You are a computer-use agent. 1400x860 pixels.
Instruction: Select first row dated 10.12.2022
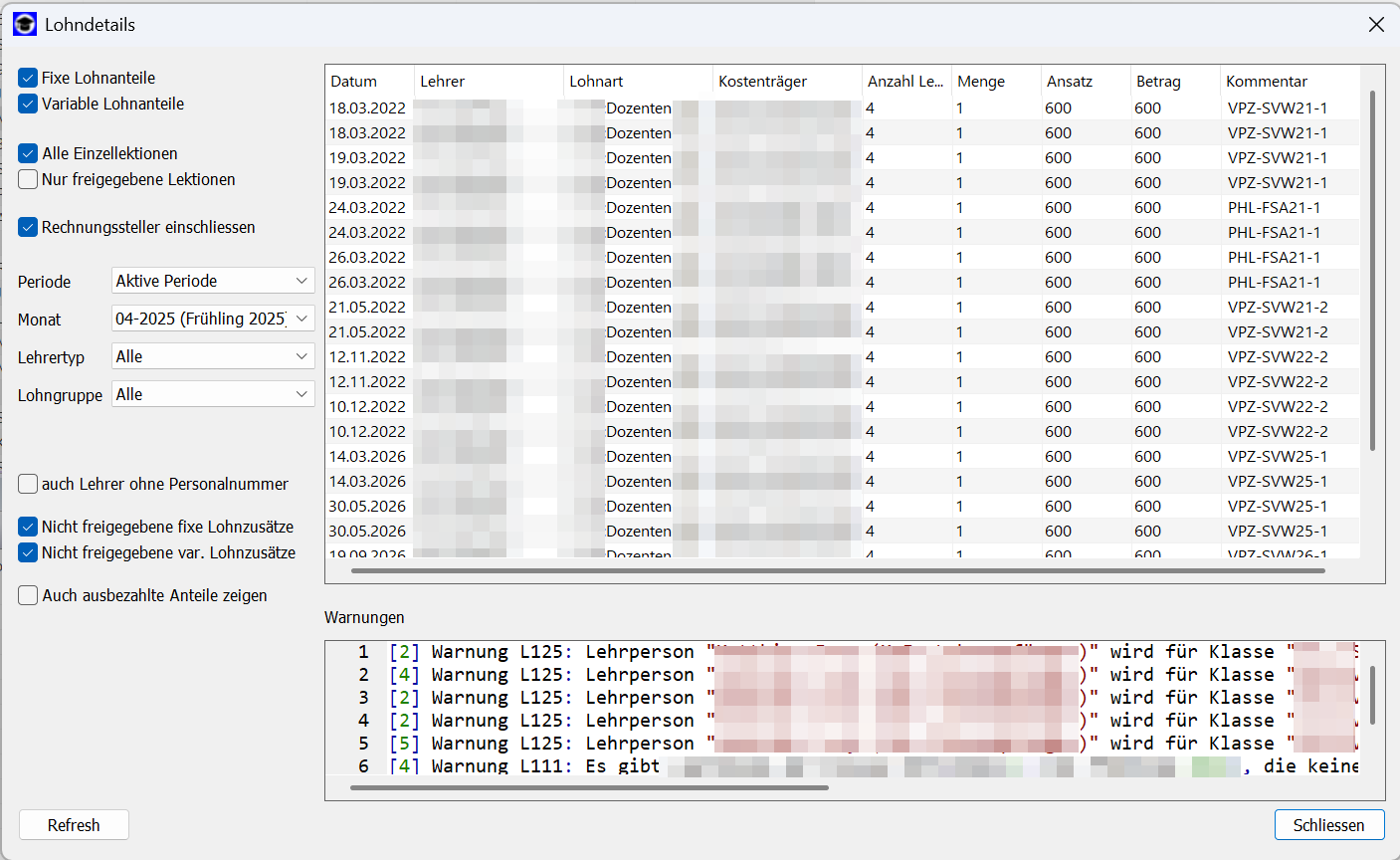842,406
